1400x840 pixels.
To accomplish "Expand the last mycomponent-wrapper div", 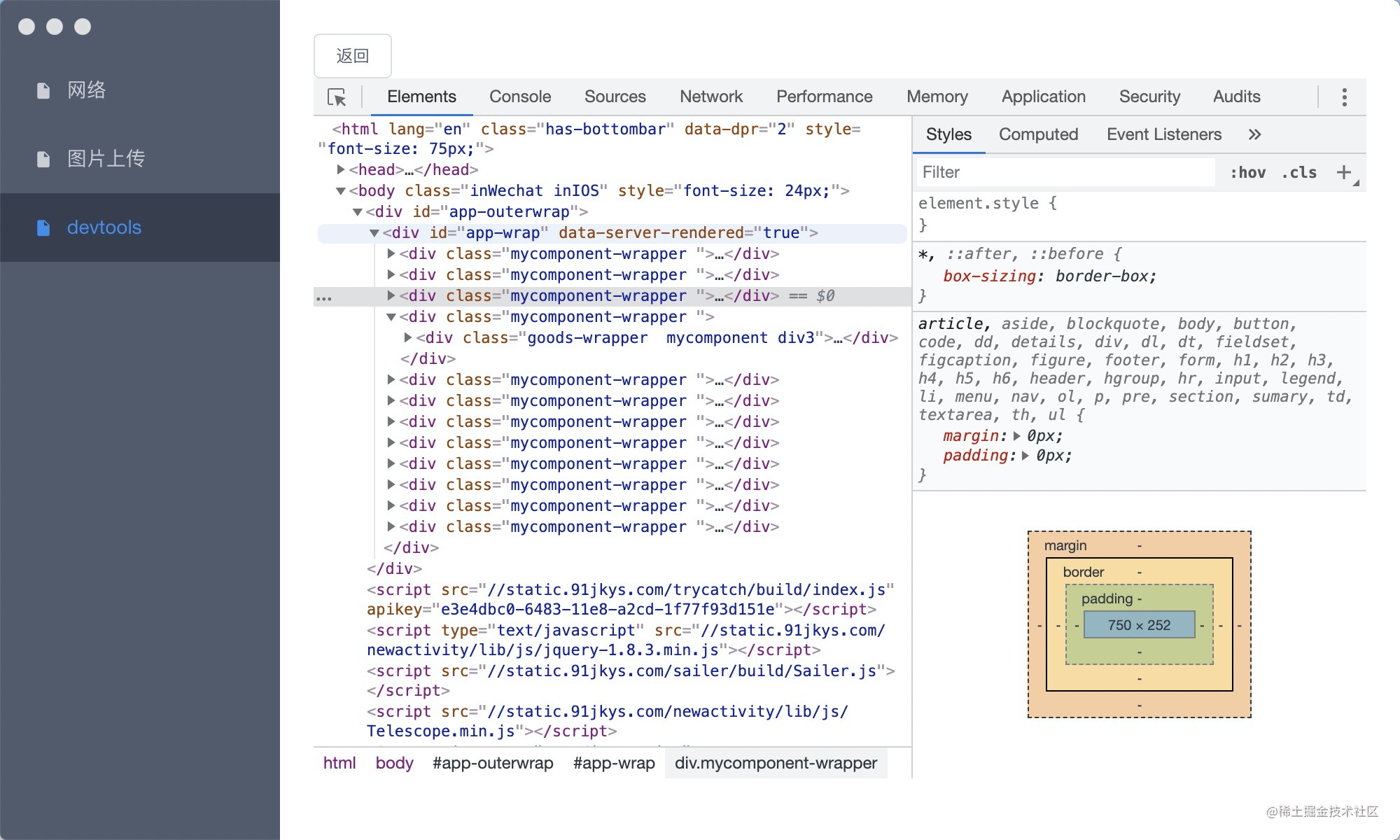I will point(391,526).
